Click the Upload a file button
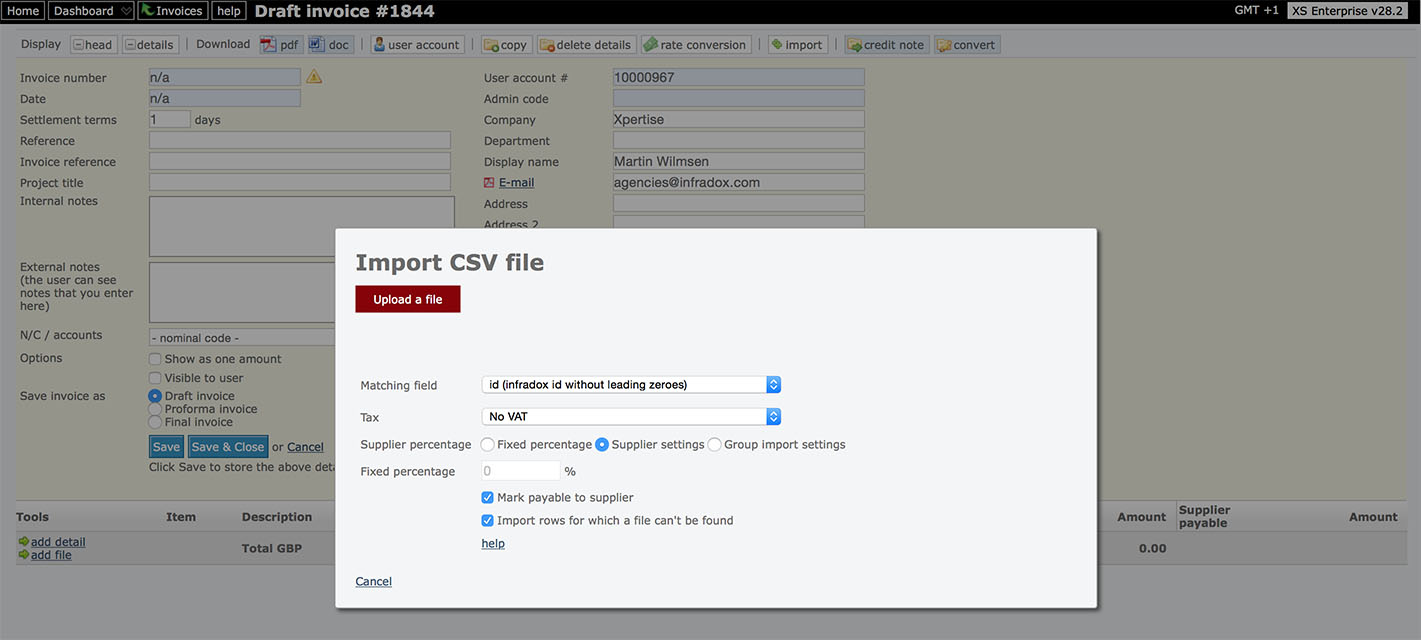1421x640 pixels. (408, 299)
